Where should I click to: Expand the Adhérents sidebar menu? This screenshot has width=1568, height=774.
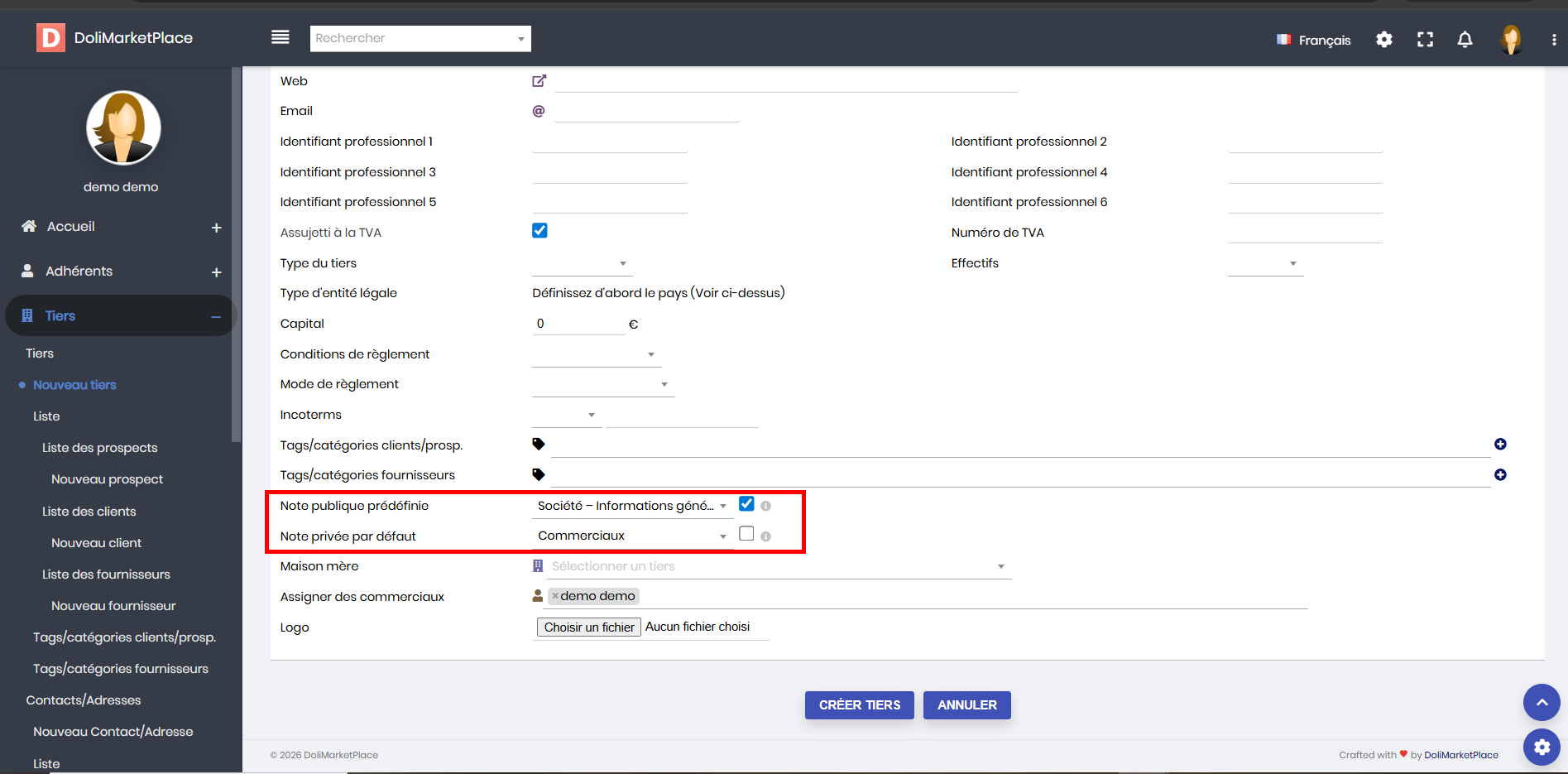coord(216,272)
